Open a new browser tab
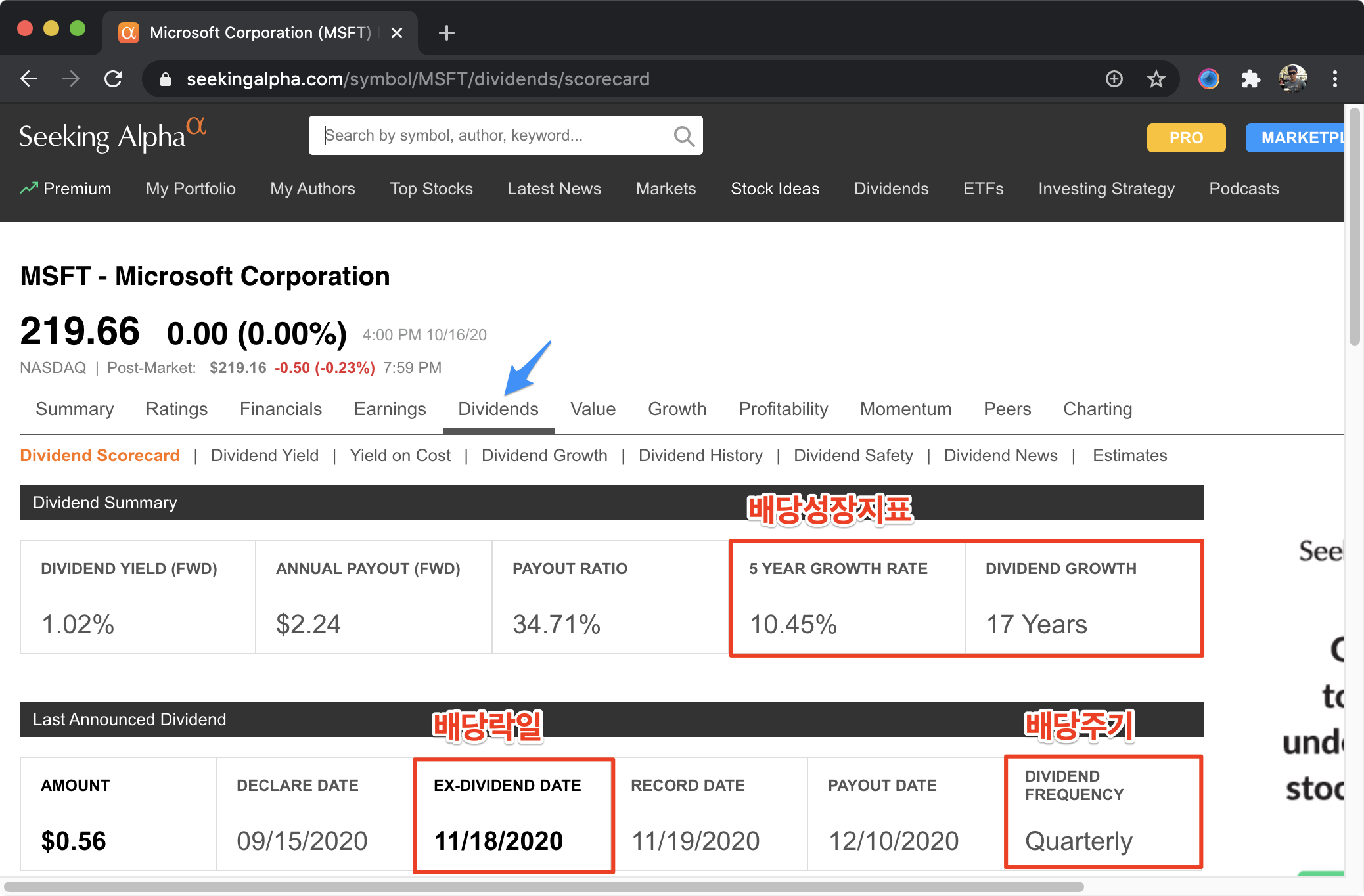Screen dimensions: 1364x896 pos(447,33)
